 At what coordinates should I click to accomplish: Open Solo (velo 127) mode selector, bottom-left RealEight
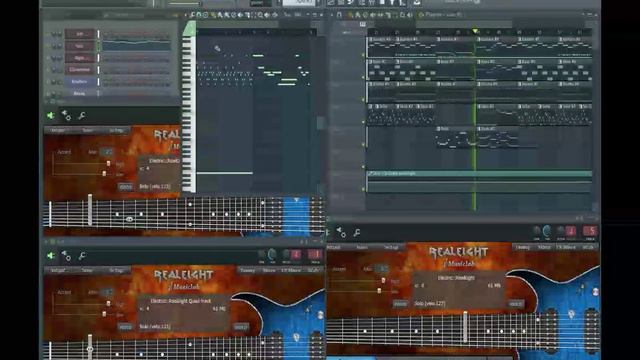[x=155, y=327]
